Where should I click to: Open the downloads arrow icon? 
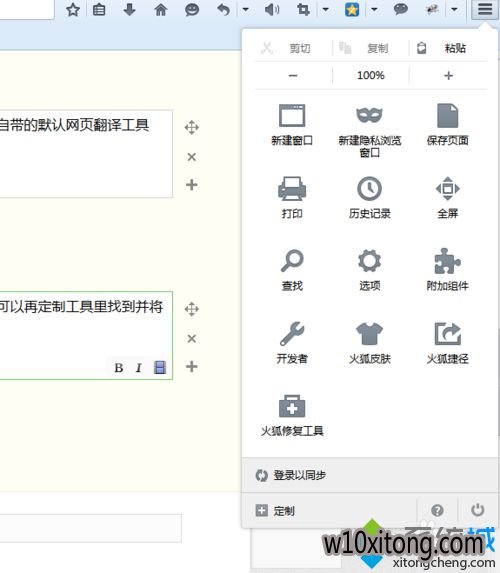129,10
